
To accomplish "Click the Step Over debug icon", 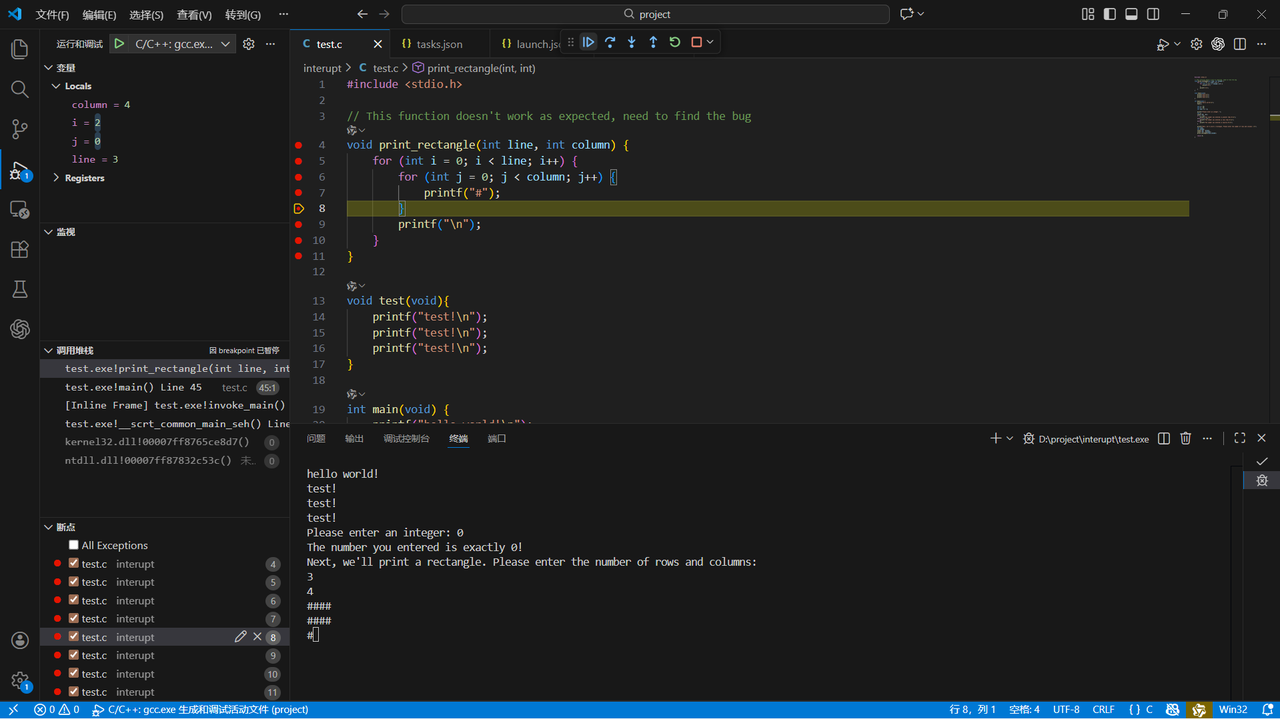I will coord(610,42).
